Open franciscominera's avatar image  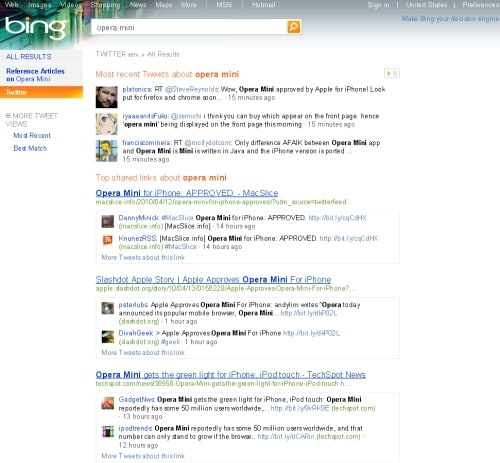pos(107,151)
